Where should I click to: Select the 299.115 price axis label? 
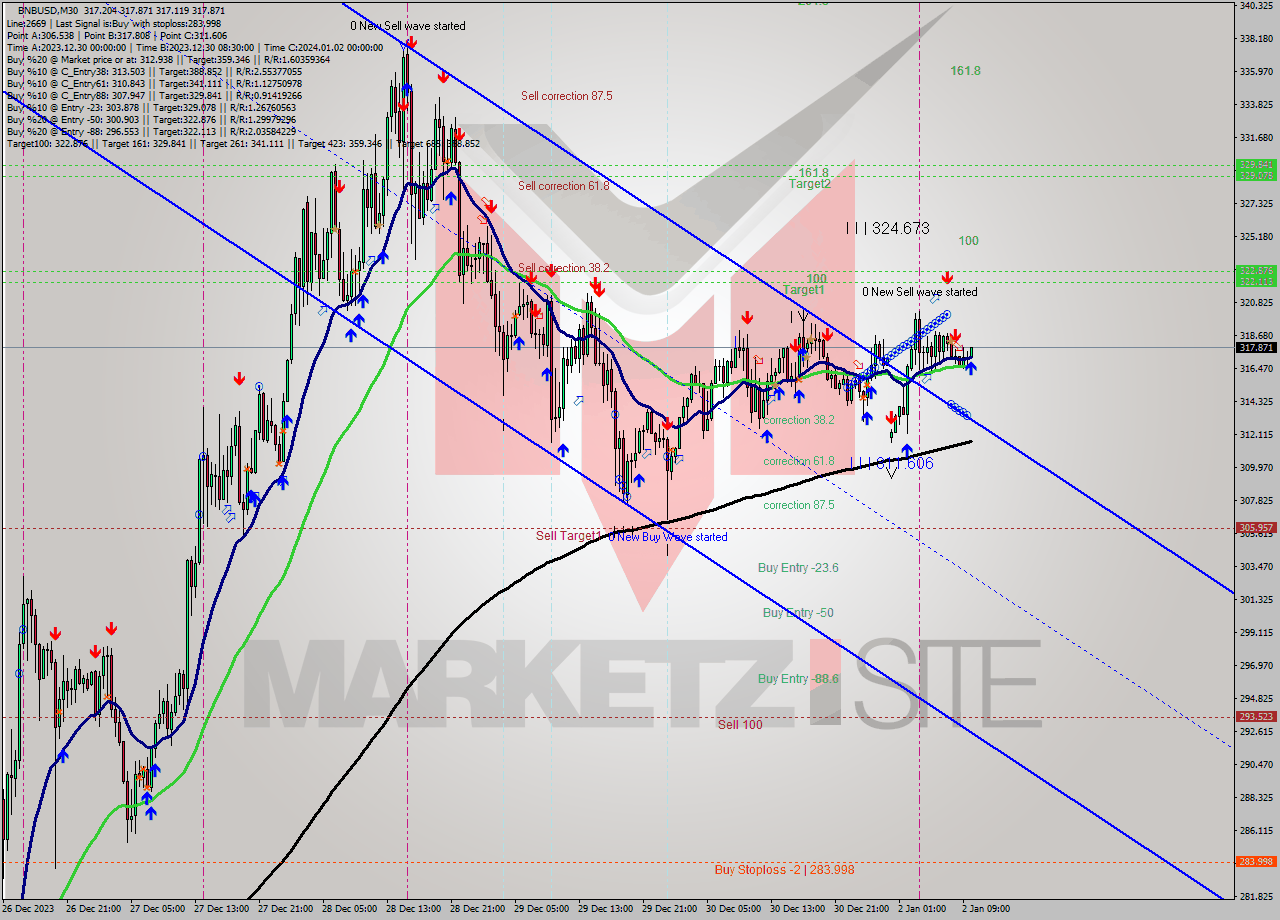1256,632
